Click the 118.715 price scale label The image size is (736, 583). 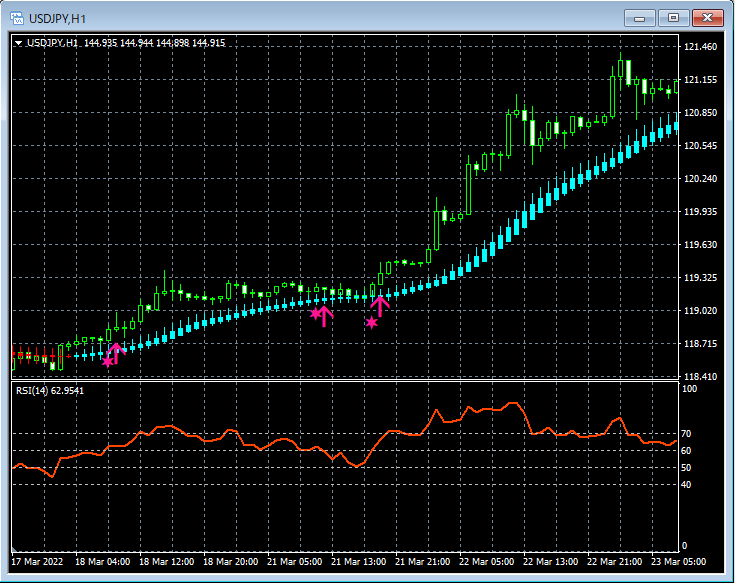pyautogui.click(x=700, y=344)
